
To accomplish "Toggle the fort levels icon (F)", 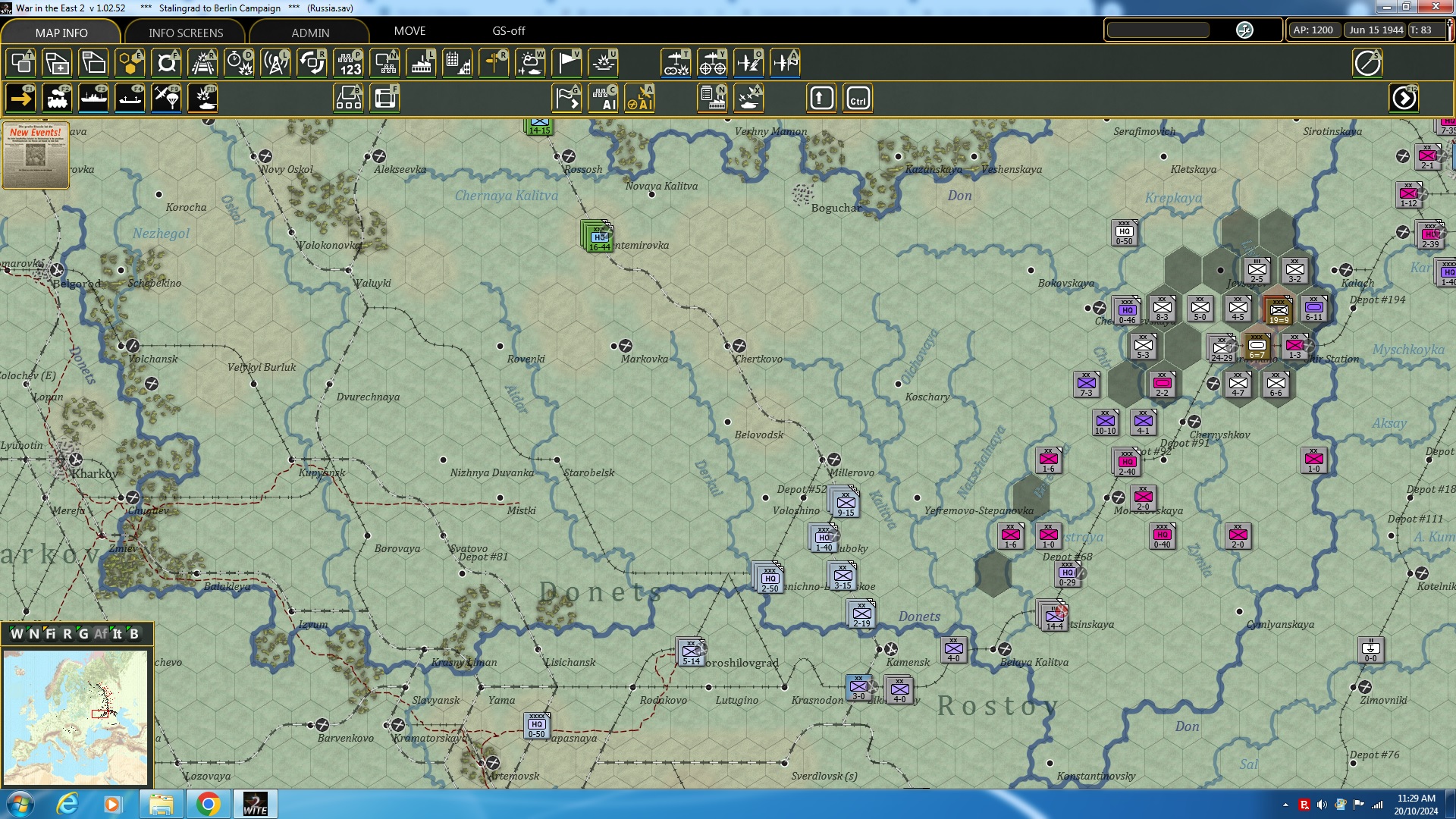I will (166, 63).
